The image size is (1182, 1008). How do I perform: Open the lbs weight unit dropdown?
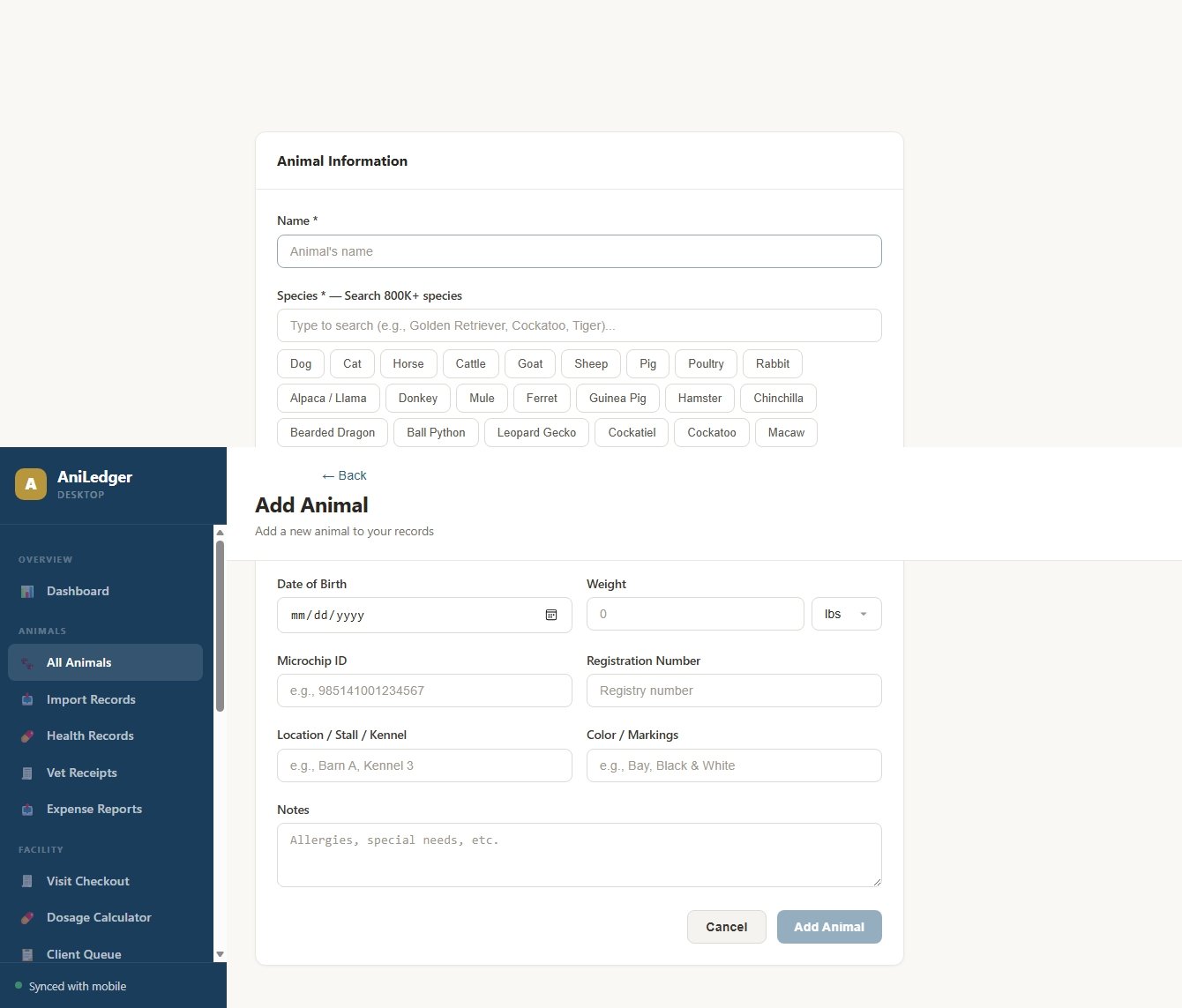846,614
